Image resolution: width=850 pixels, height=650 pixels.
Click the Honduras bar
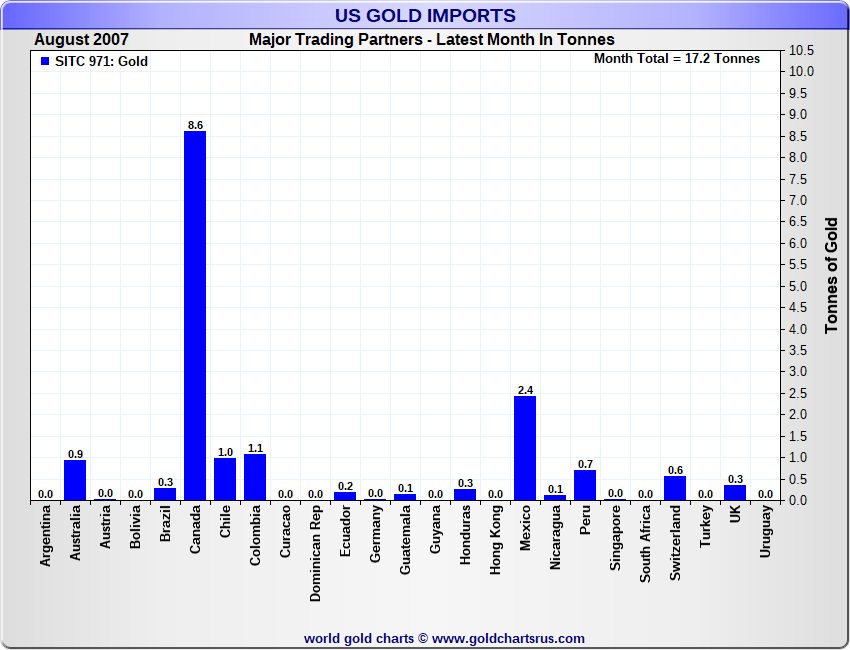click(x=465, y=494)
